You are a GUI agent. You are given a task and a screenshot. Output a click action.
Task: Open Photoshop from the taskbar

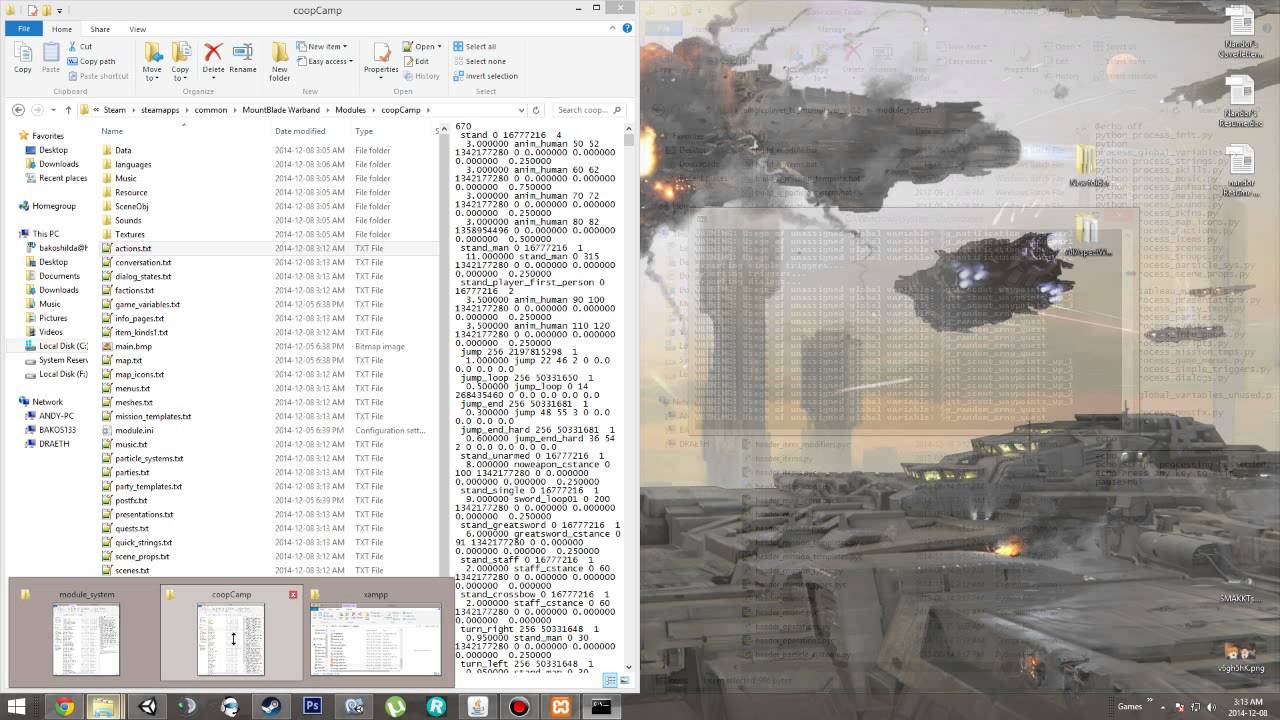[x=312, y=706]
